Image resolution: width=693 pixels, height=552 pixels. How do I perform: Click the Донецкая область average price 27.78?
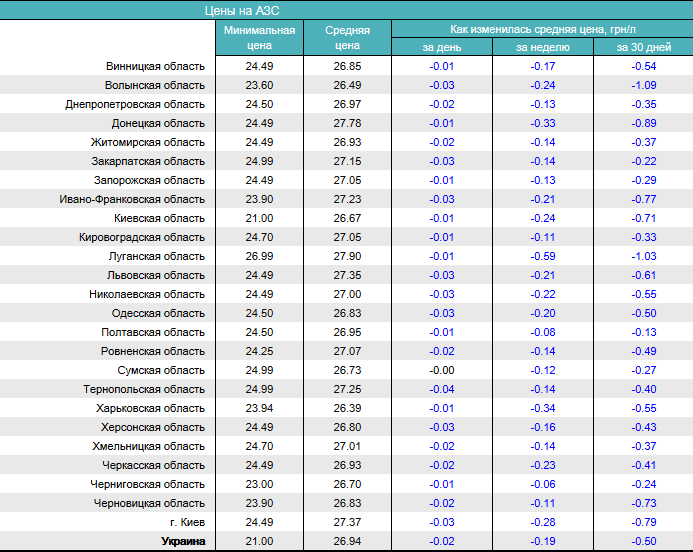pos(347,123)
